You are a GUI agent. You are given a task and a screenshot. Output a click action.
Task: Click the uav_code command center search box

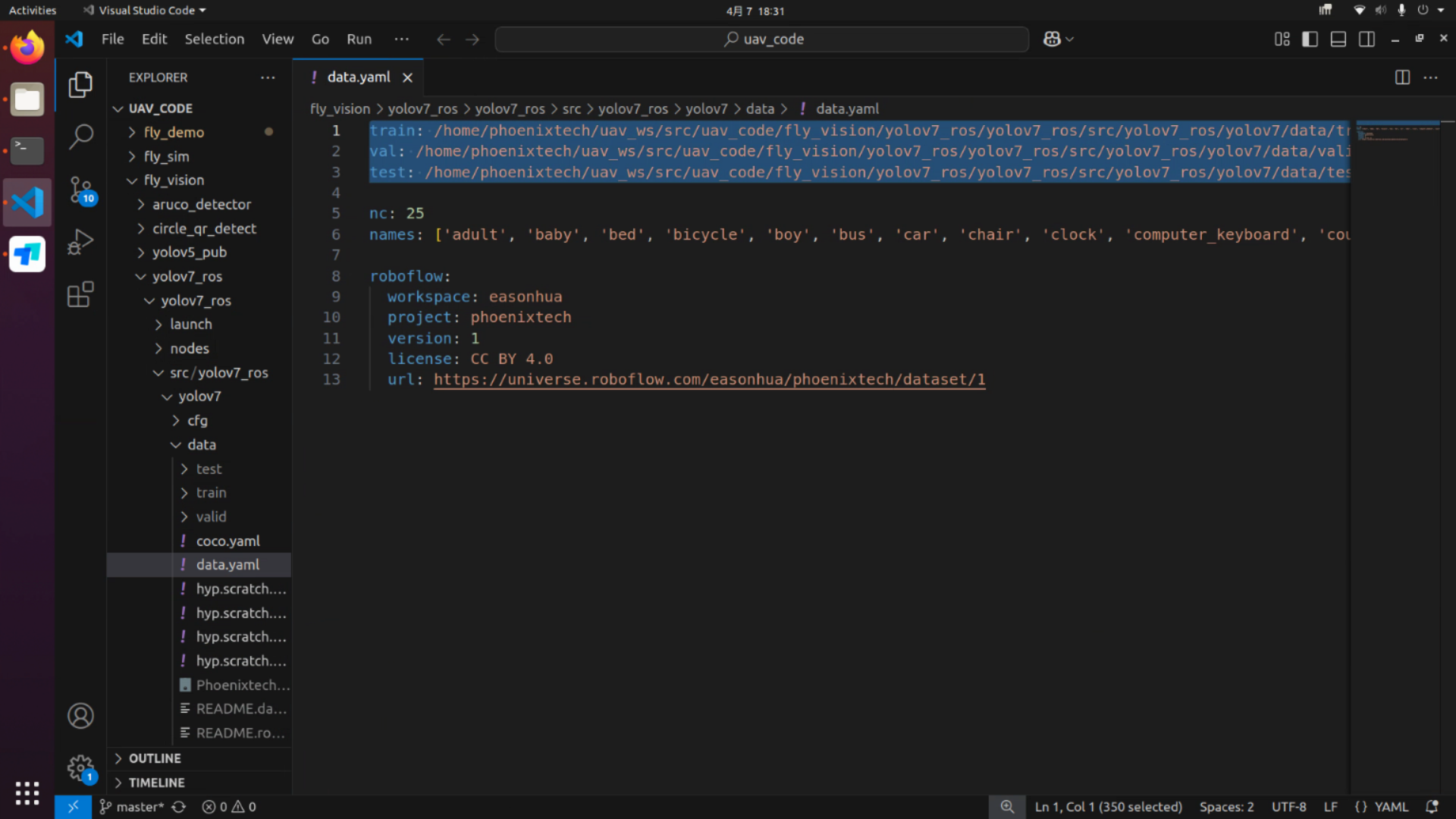(x=761, y=39)
